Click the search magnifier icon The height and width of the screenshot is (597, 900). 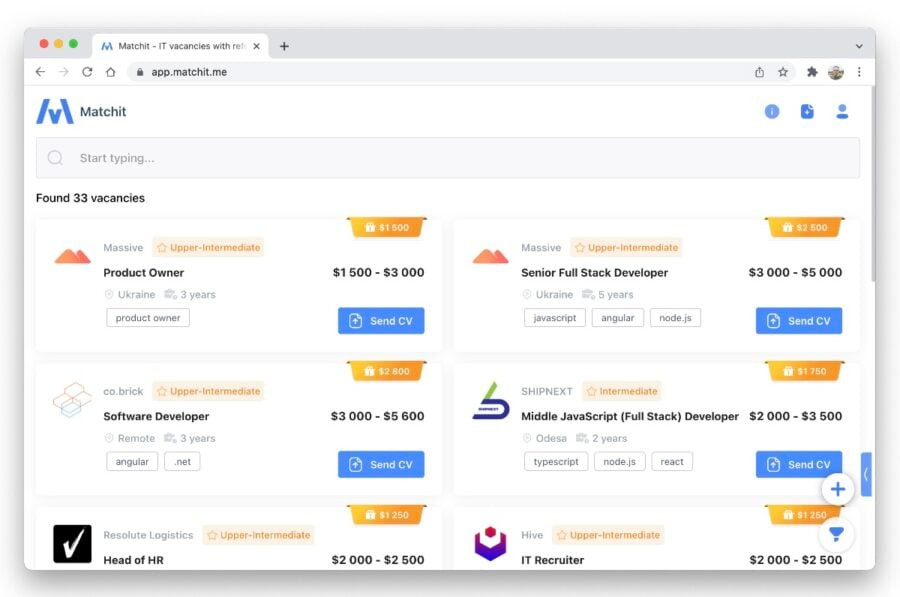coord(55,158)
